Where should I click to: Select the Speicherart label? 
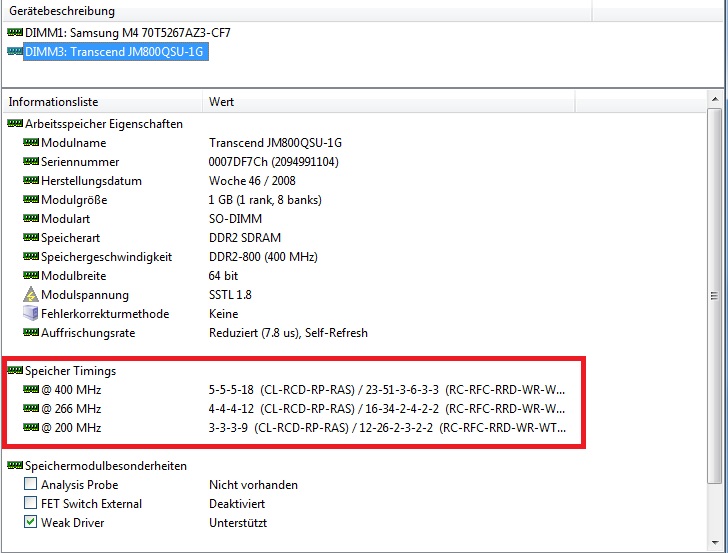point(71,238)
